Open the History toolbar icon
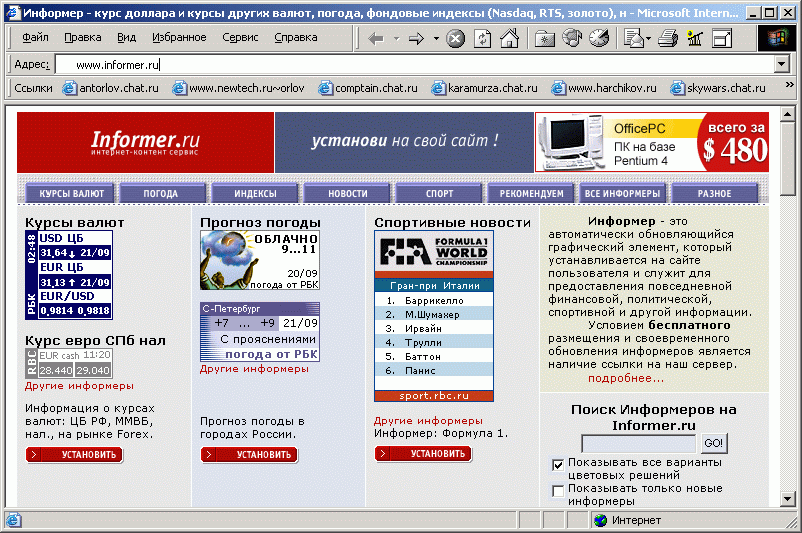802x533 pixels. click(x=599, y=38)
